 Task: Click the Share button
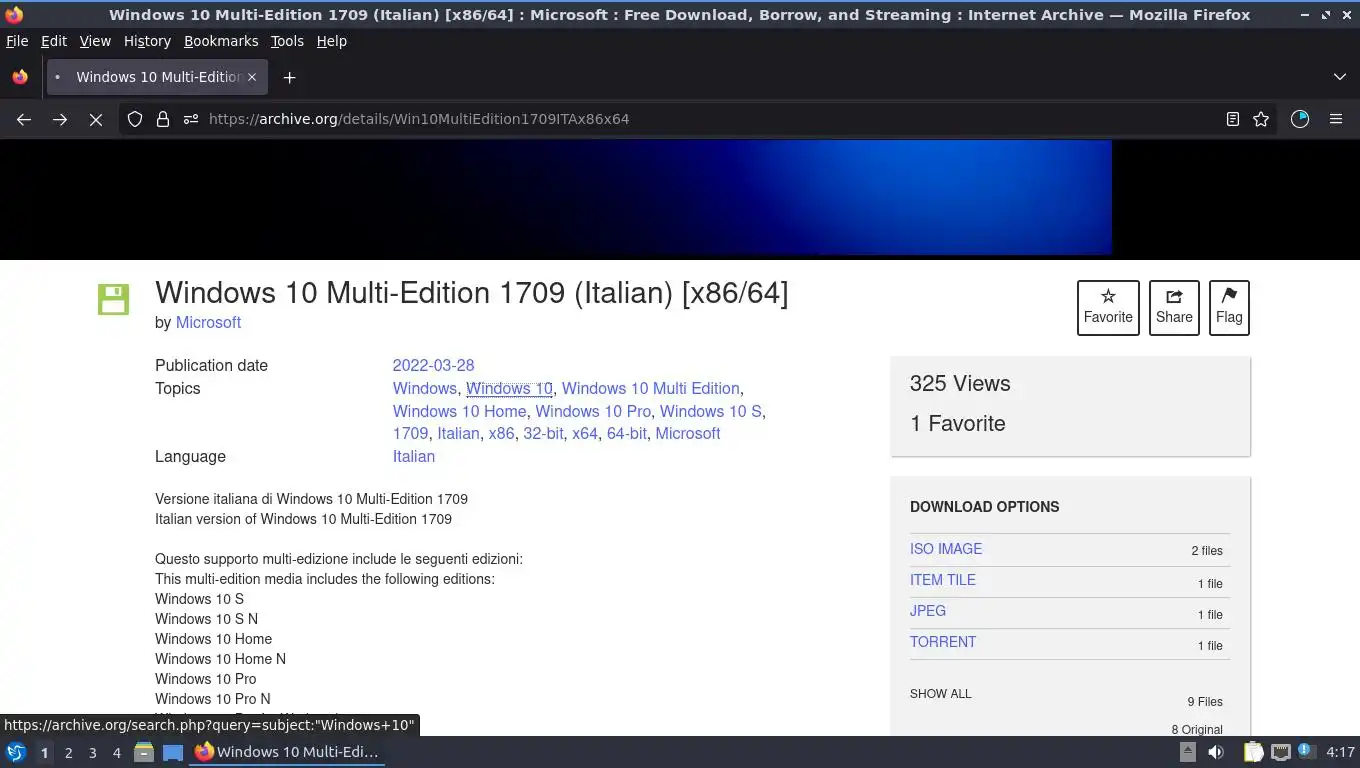(1174, 307)
